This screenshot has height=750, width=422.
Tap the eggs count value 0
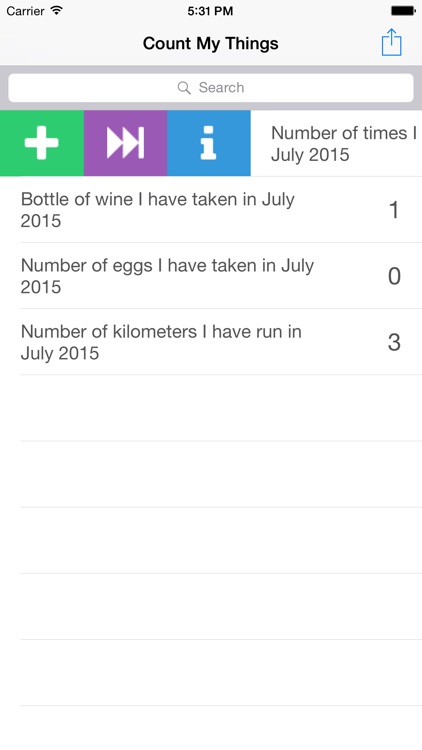click(394, 276)
